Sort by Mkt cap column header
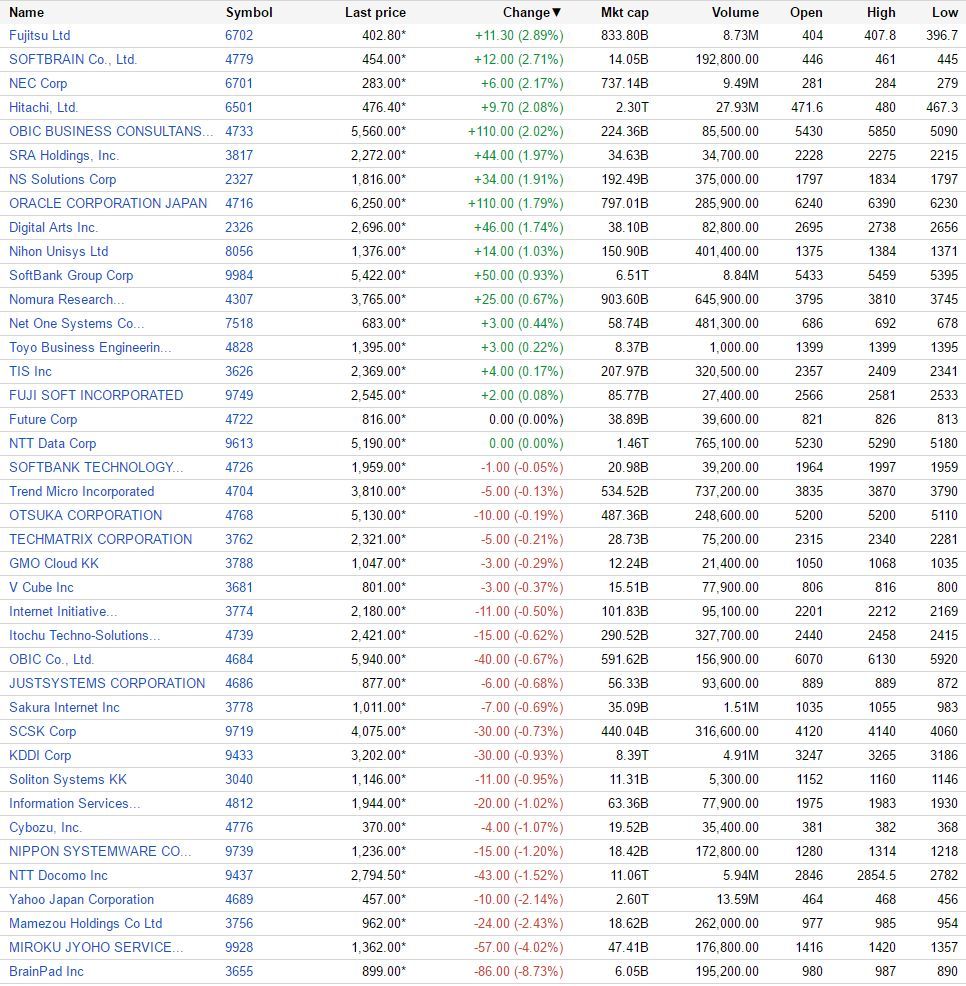Image resolution: width=966 pixels, height=986 pixels. pyautogui.click(x=625, y=13)
